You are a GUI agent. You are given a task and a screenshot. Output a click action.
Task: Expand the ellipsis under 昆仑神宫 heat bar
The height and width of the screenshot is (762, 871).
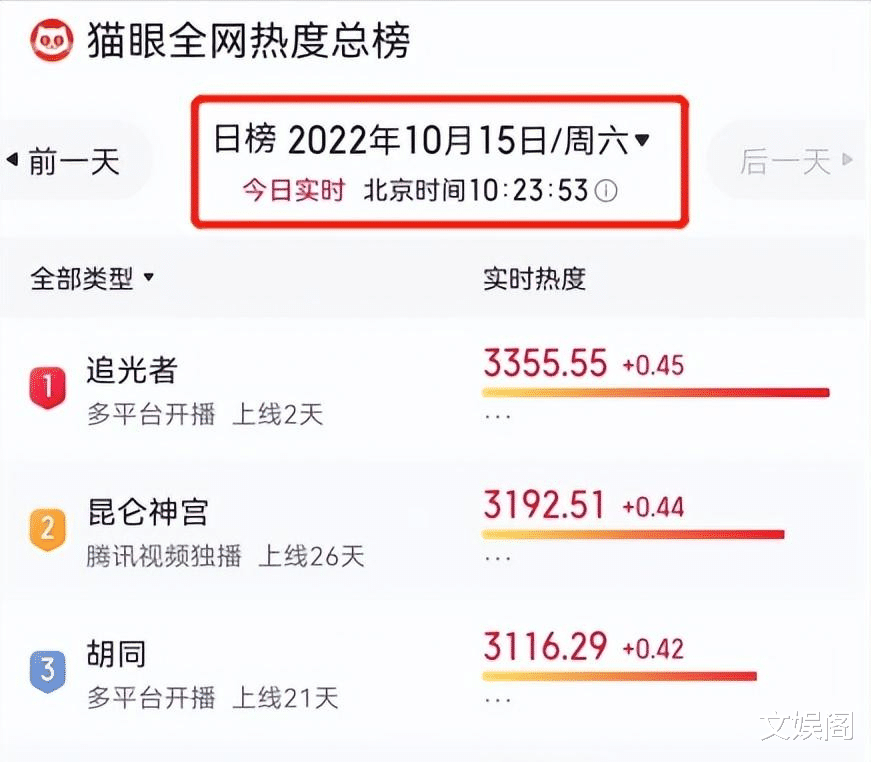tap(498, 559)
